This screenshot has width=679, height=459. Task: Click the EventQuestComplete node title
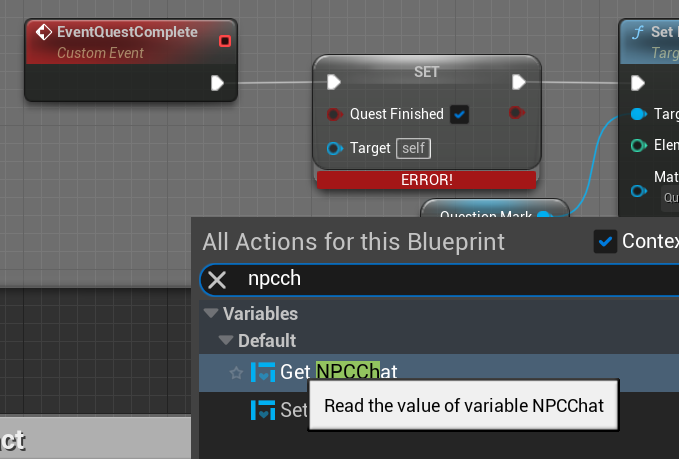(127, 32)
